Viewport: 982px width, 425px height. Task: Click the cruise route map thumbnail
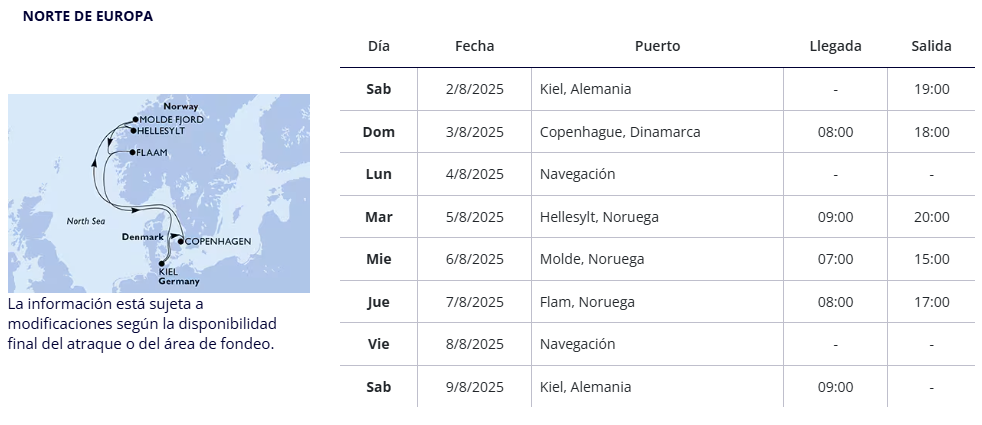(x=159, y=193)
